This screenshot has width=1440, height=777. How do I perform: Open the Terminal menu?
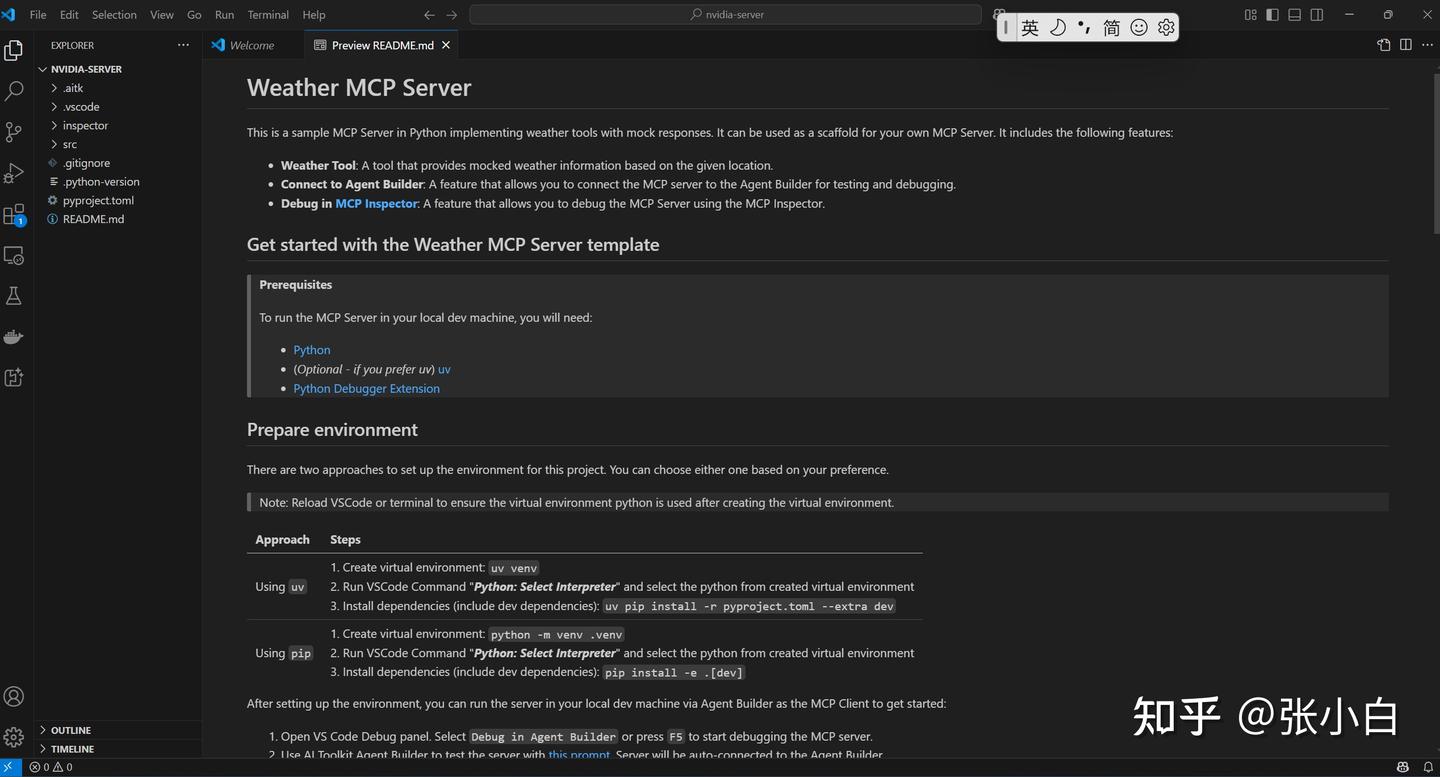click(268, 15)
